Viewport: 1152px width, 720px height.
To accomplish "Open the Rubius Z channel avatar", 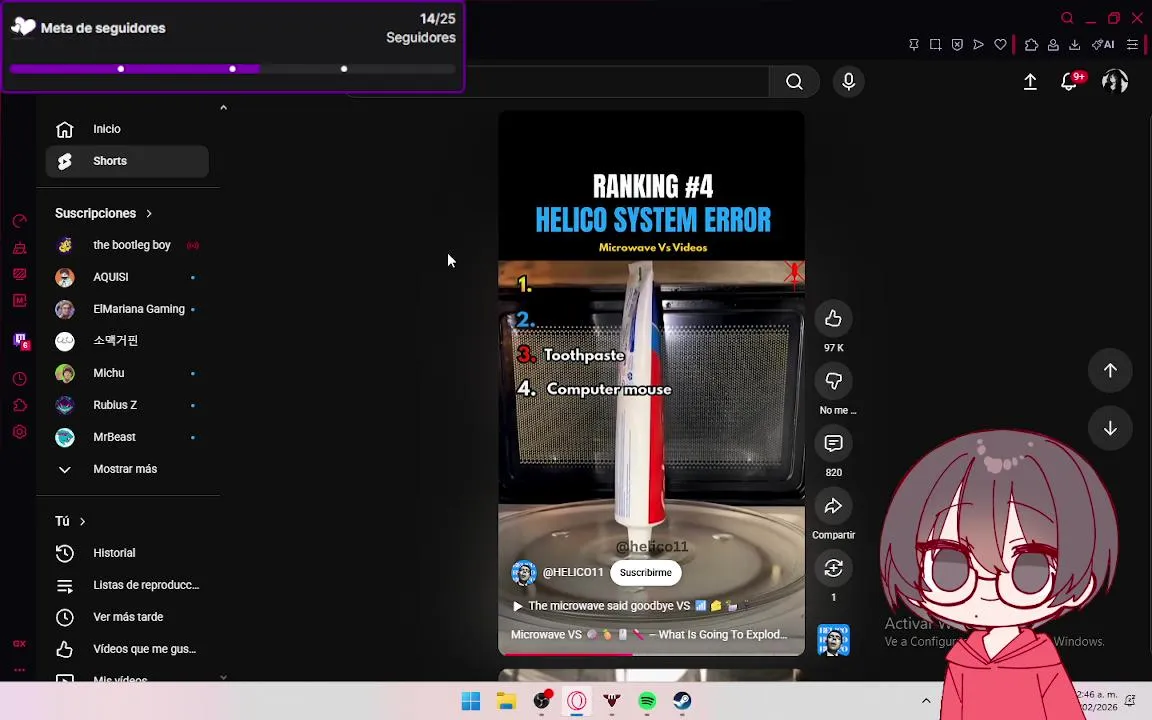I will point(65,405).
